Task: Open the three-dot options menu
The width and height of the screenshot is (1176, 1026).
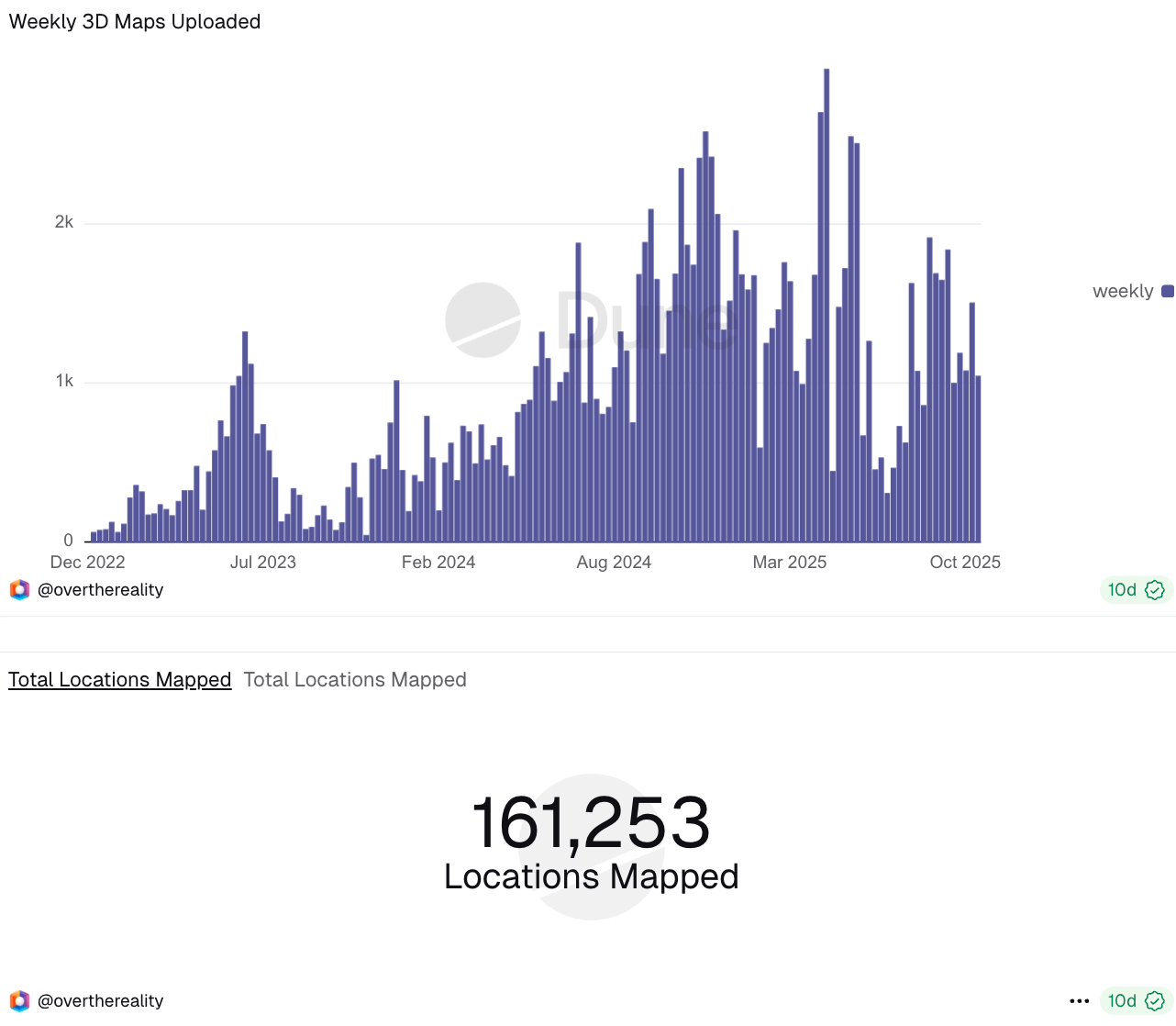Action: [1080, 1001]
